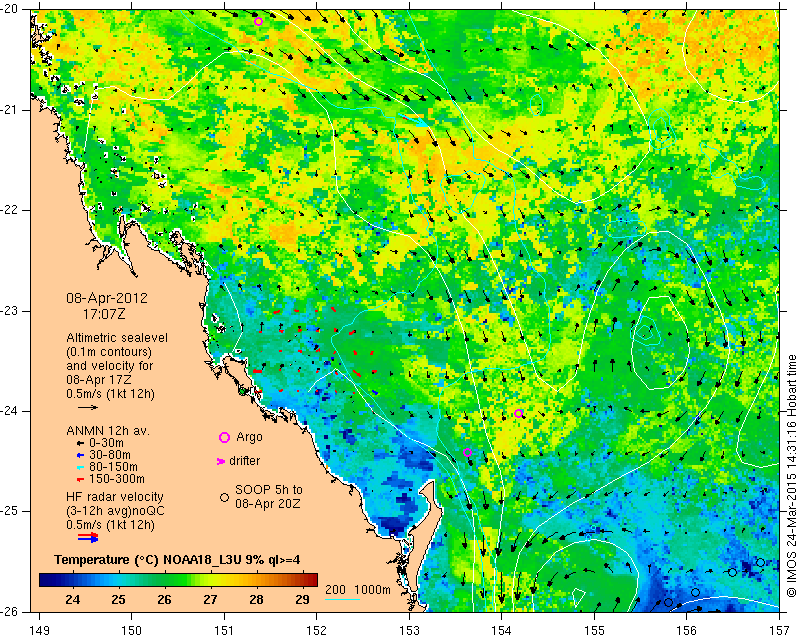The width and height of the screenshot is (800, 640).
Task: Click the '(3-12h avg)noQC' legend text
Action: pyautogui.click(x=116, y=511)
